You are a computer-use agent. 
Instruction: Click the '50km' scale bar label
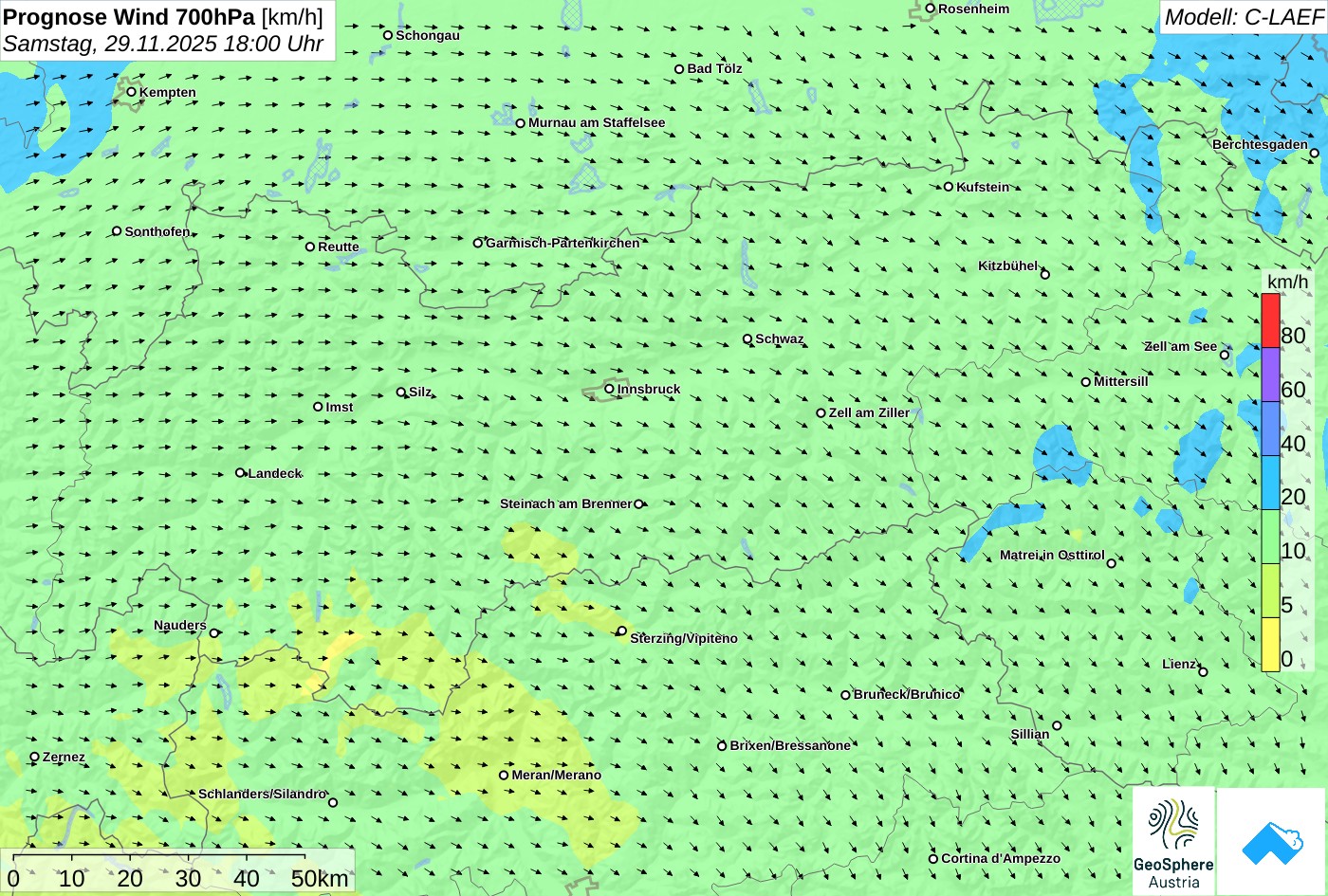pyautogui.click(x=320, y=878)
